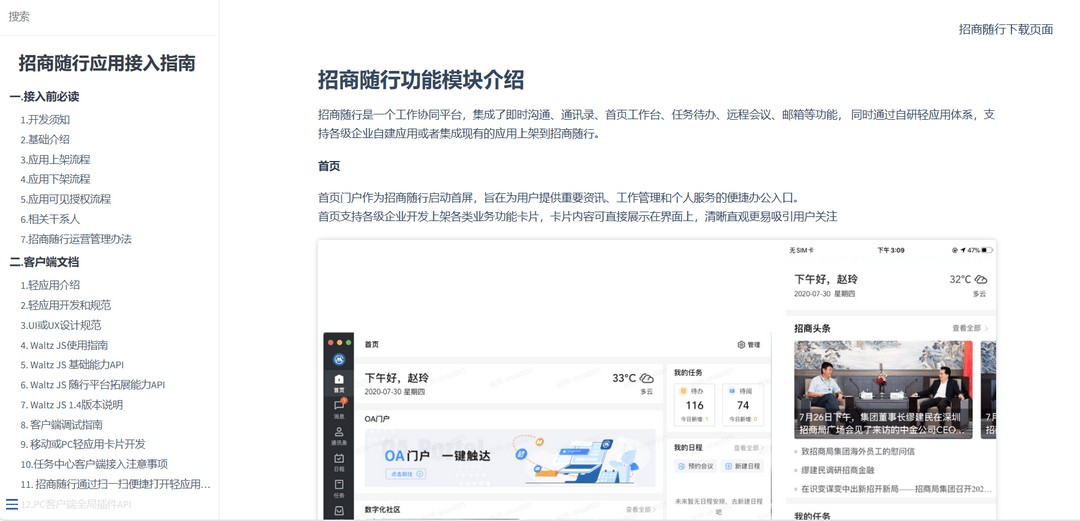This screenshot has height=521, width=1080.
Task: Open 10.任务中心客户端接入注意事项
Action: pos(94,464)
